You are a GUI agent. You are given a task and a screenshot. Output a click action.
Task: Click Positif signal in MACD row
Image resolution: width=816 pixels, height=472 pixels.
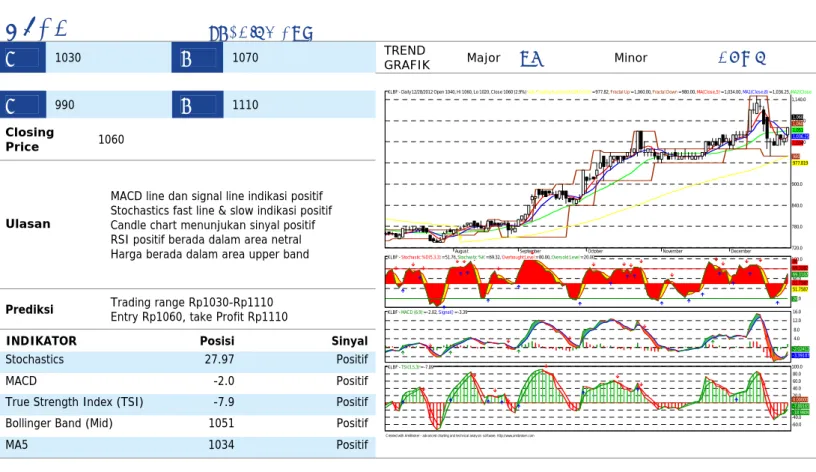(x=352, y=381)
